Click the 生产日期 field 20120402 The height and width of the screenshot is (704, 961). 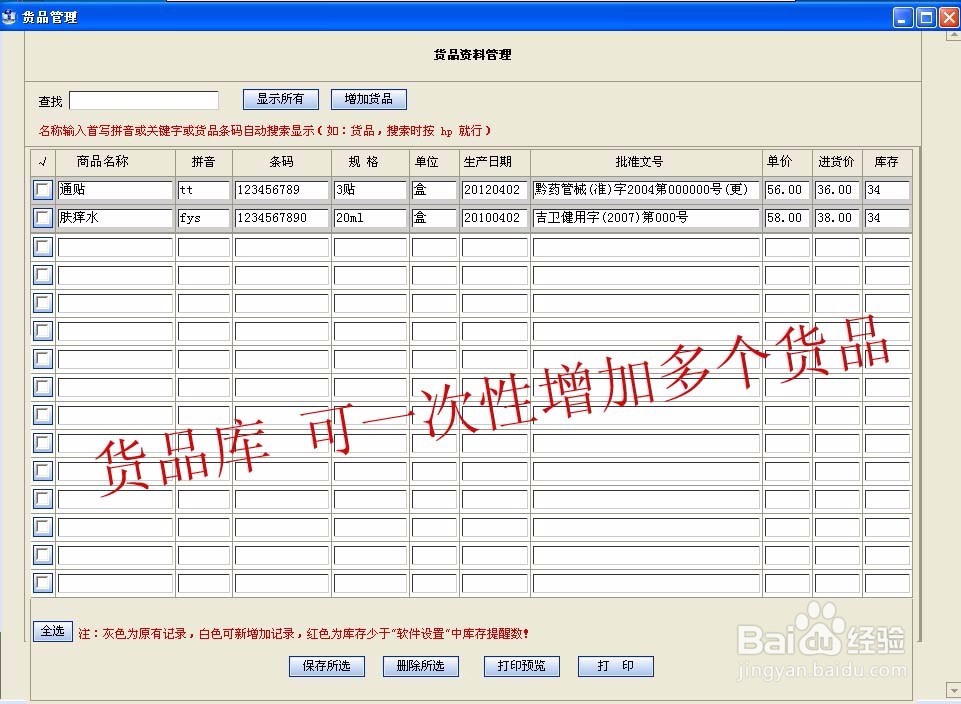[495, 190]
